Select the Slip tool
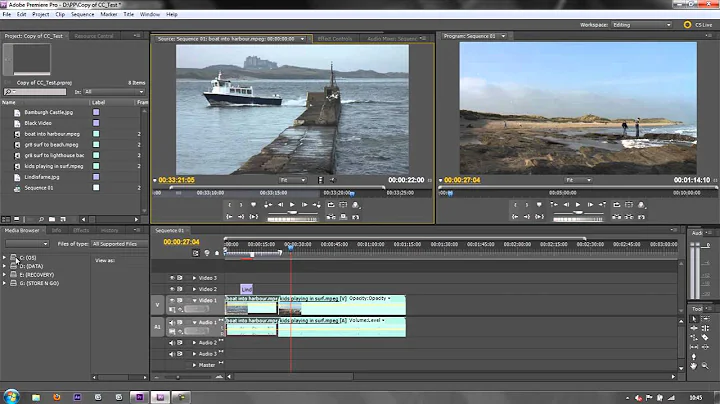Viewport: 720px width, 404px height. pyautogui.click(x=694, y=347)
